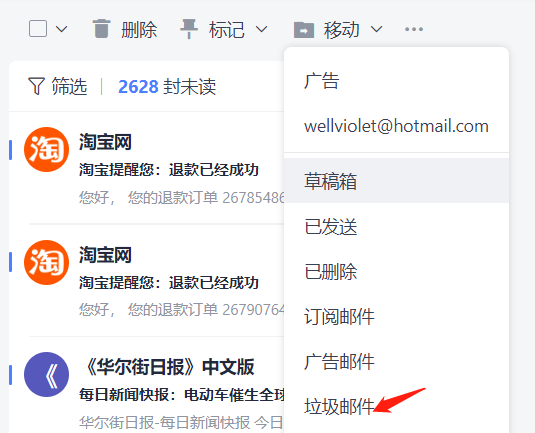
Task: Click second 淘宝网 orange avatar icon
Action: [46, 262]
